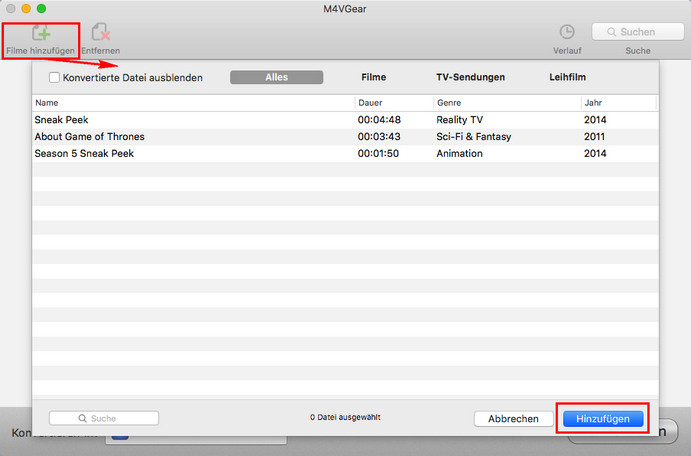The image size is (691, 456).
Task: Click duration 00:04:48
Action: coord(379,120)
